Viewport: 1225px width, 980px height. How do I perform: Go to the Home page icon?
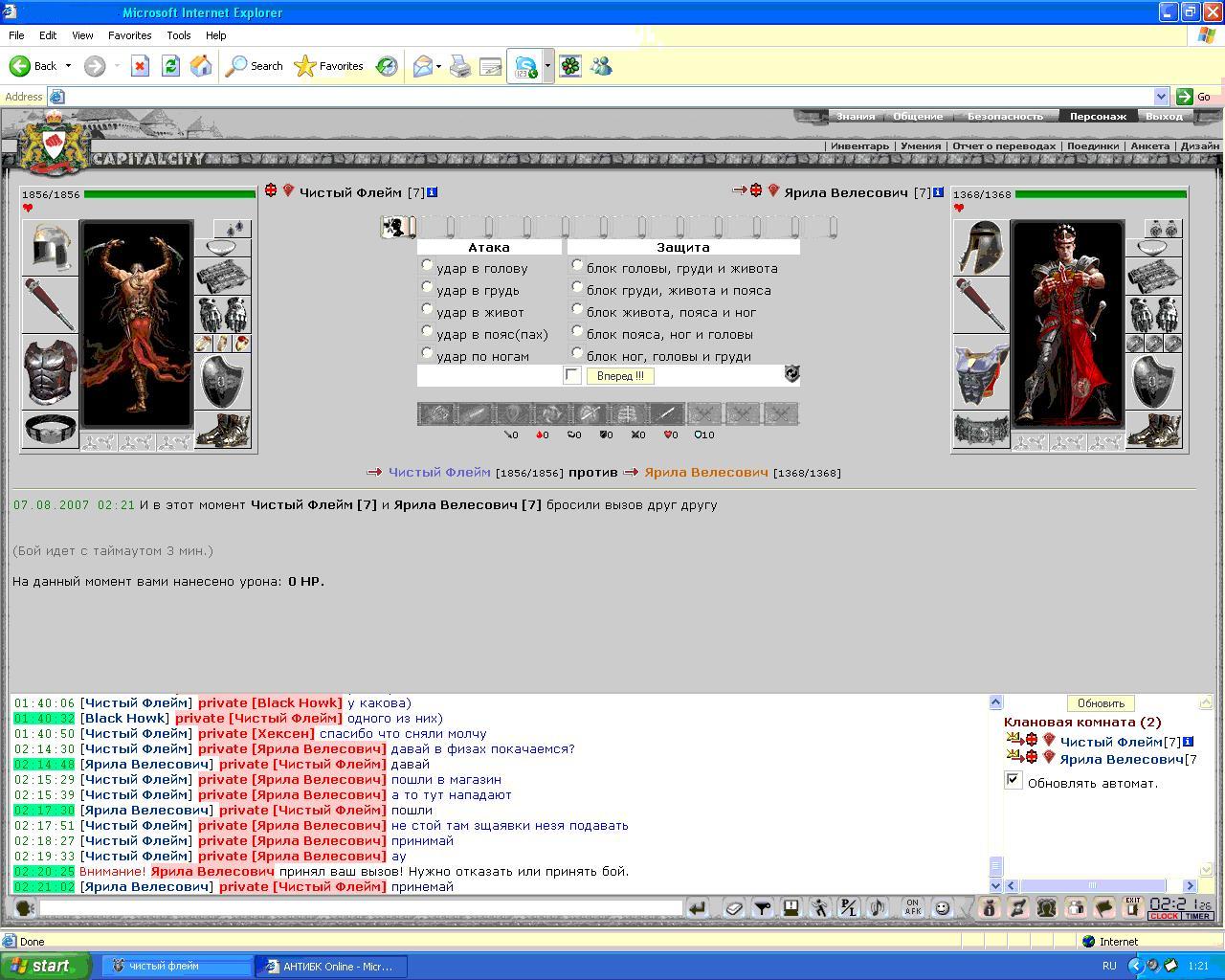pyautogui.click(x=201, y=66)
